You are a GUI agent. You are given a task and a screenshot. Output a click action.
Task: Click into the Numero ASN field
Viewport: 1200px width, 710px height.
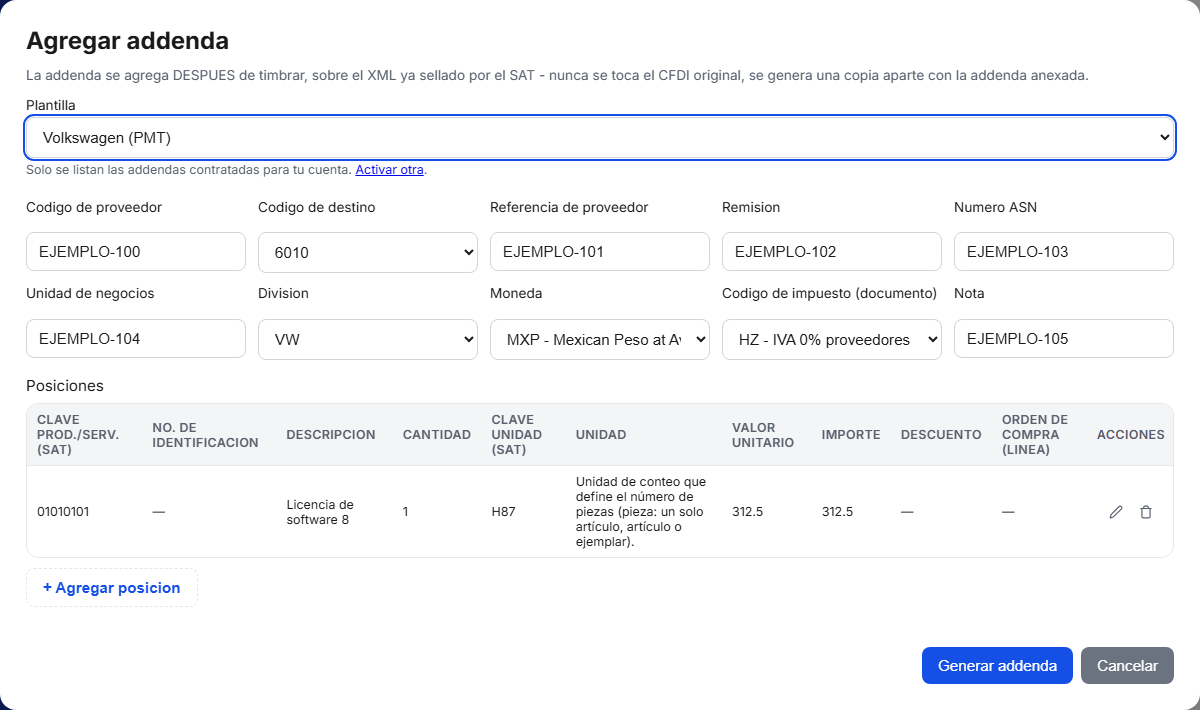(x=1064, y=252)
